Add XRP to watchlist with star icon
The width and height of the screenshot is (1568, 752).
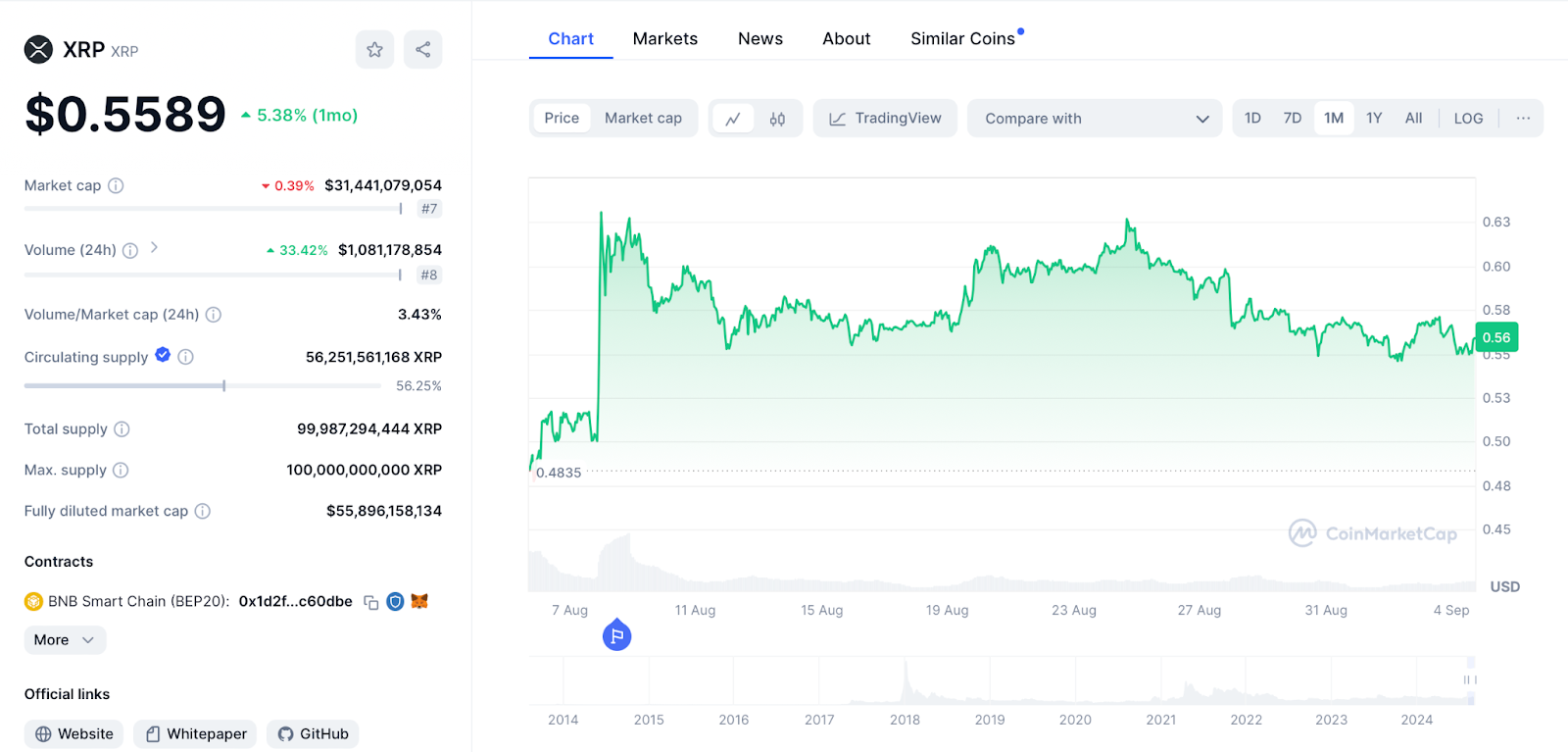point(374,49)
